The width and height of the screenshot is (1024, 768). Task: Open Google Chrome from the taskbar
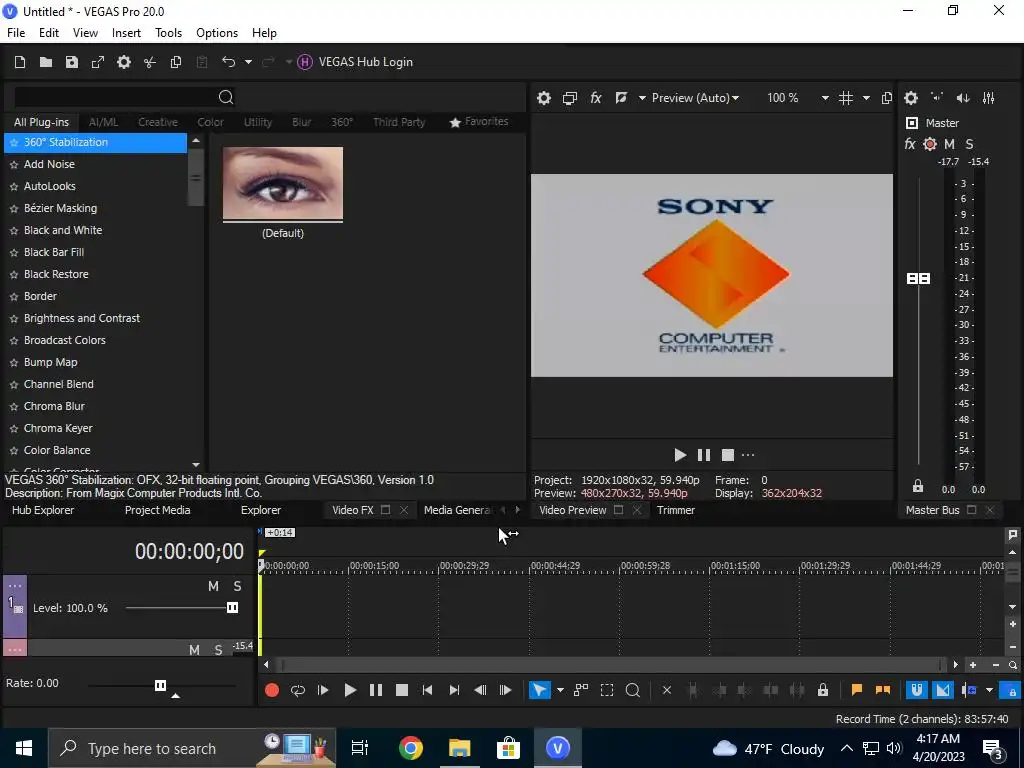coord(411,748)
